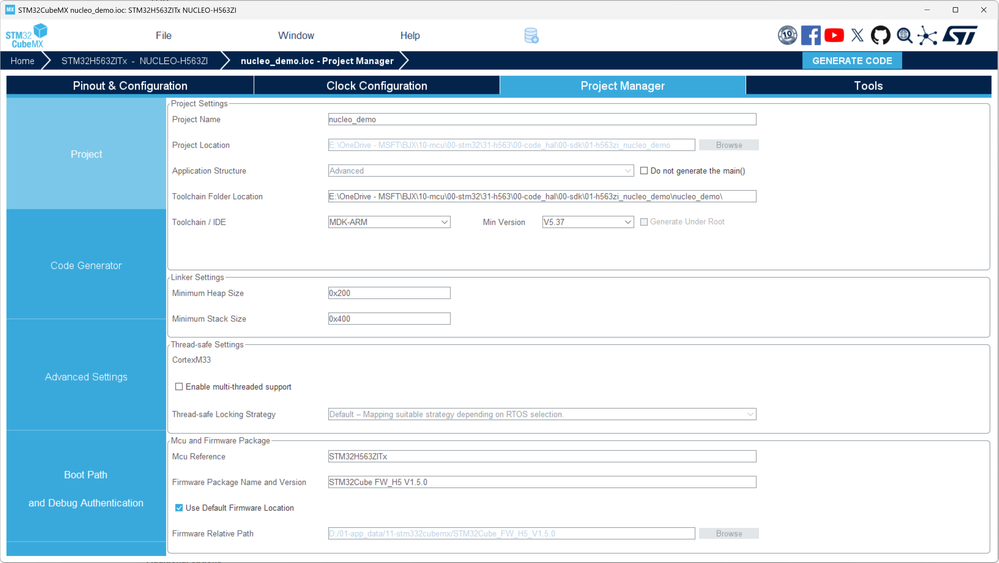
Task: Click the Minimum Heap Size field
Action: [x=389, y=293]
